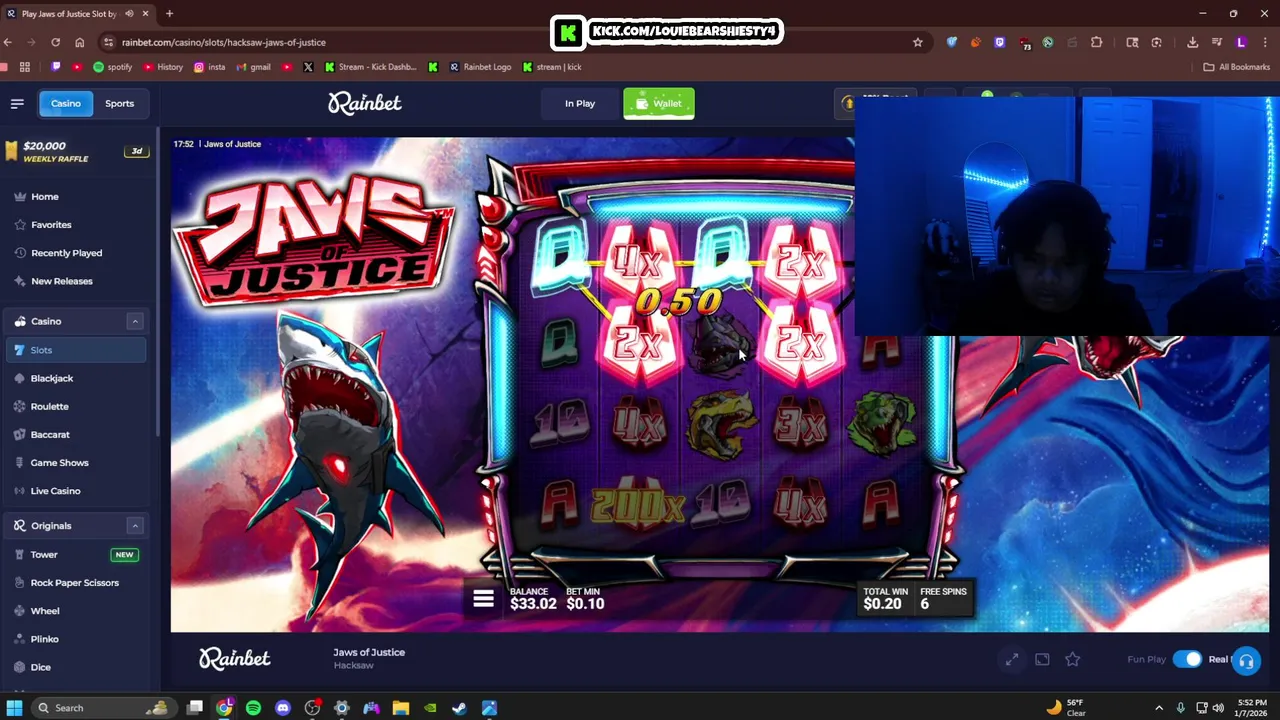Viewport: 1280px width, 720px height.
Task: Show hidden system tray icons chevron
Action: pos(1159,708)
